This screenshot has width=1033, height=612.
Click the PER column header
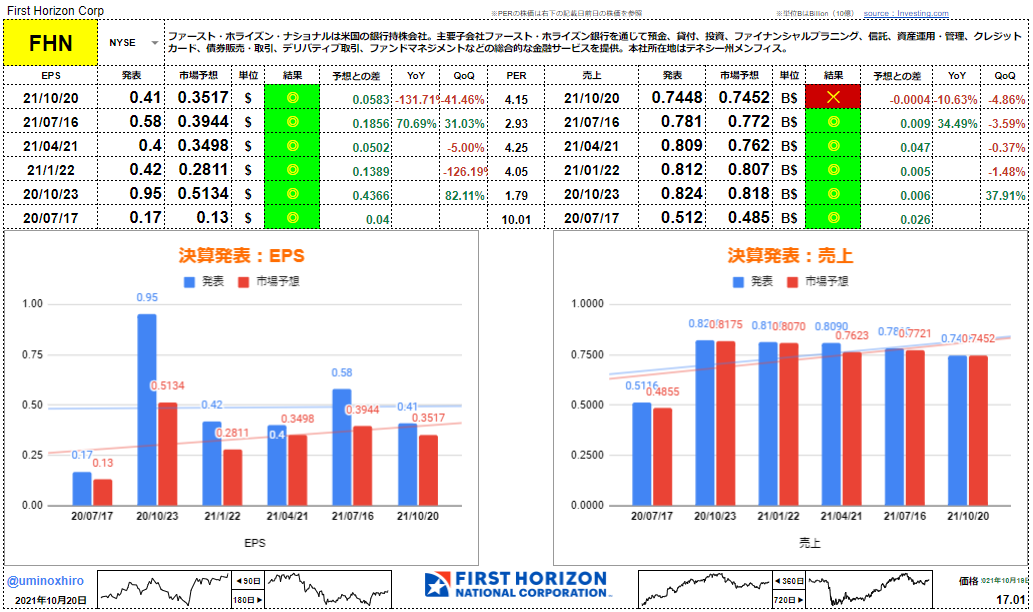[516, 75]
